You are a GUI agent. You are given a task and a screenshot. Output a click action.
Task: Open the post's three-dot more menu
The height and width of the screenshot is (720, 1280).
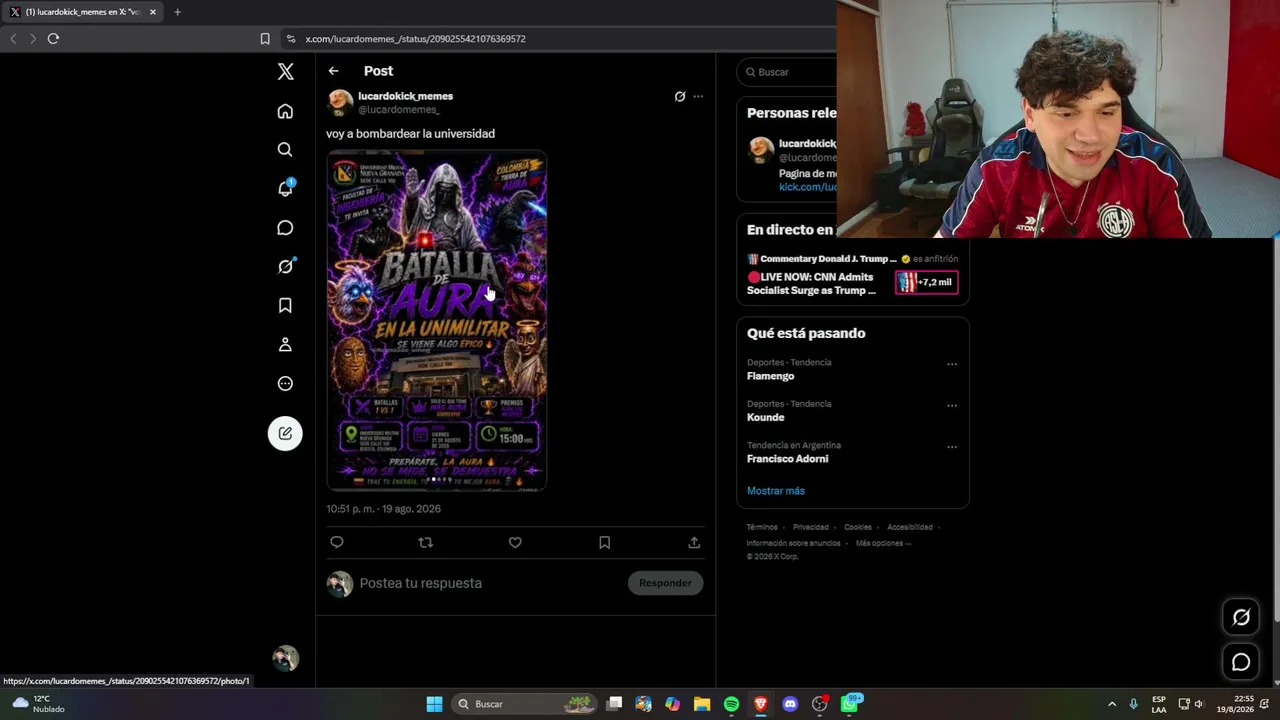(698, 96)
